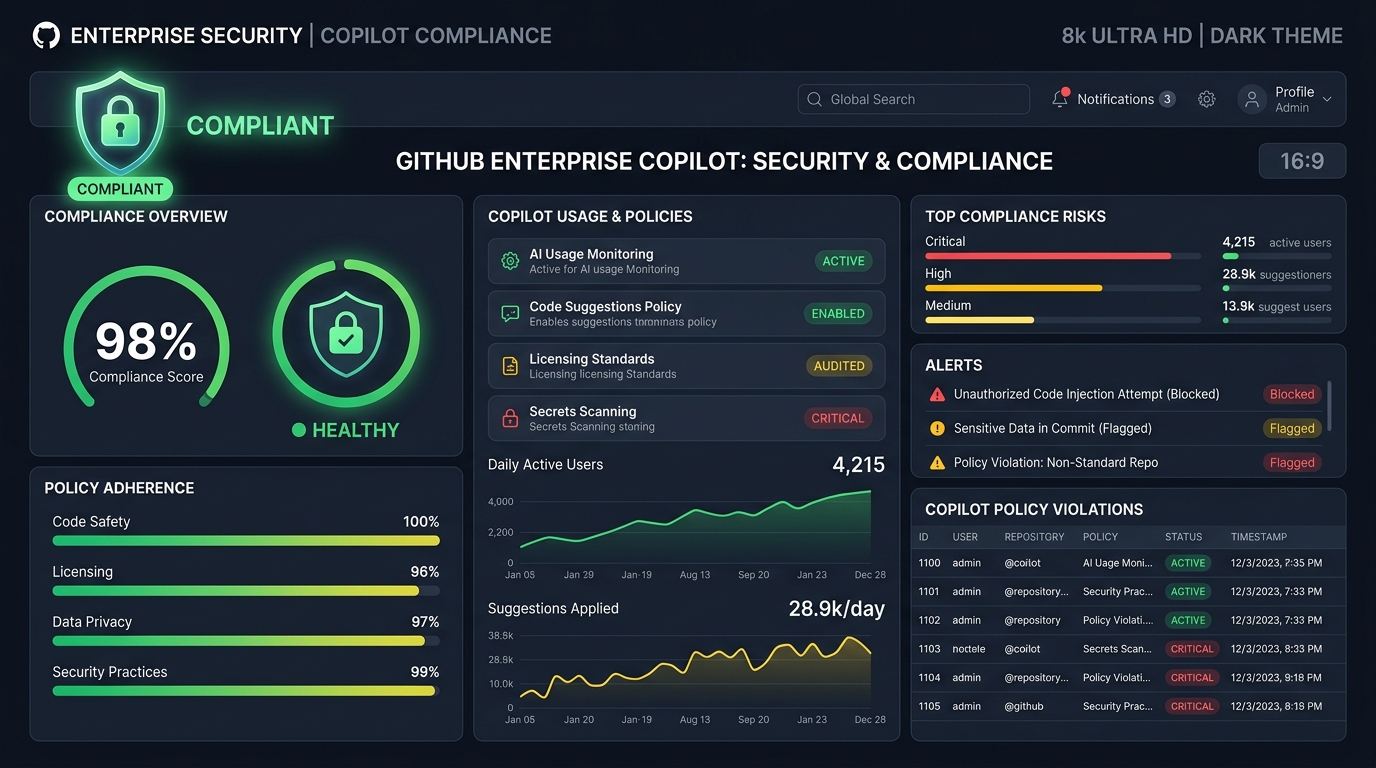Open the Notifications bell icon
Image resolution: width=1376 pixels, height=768 pixels.
(1060, 98)
